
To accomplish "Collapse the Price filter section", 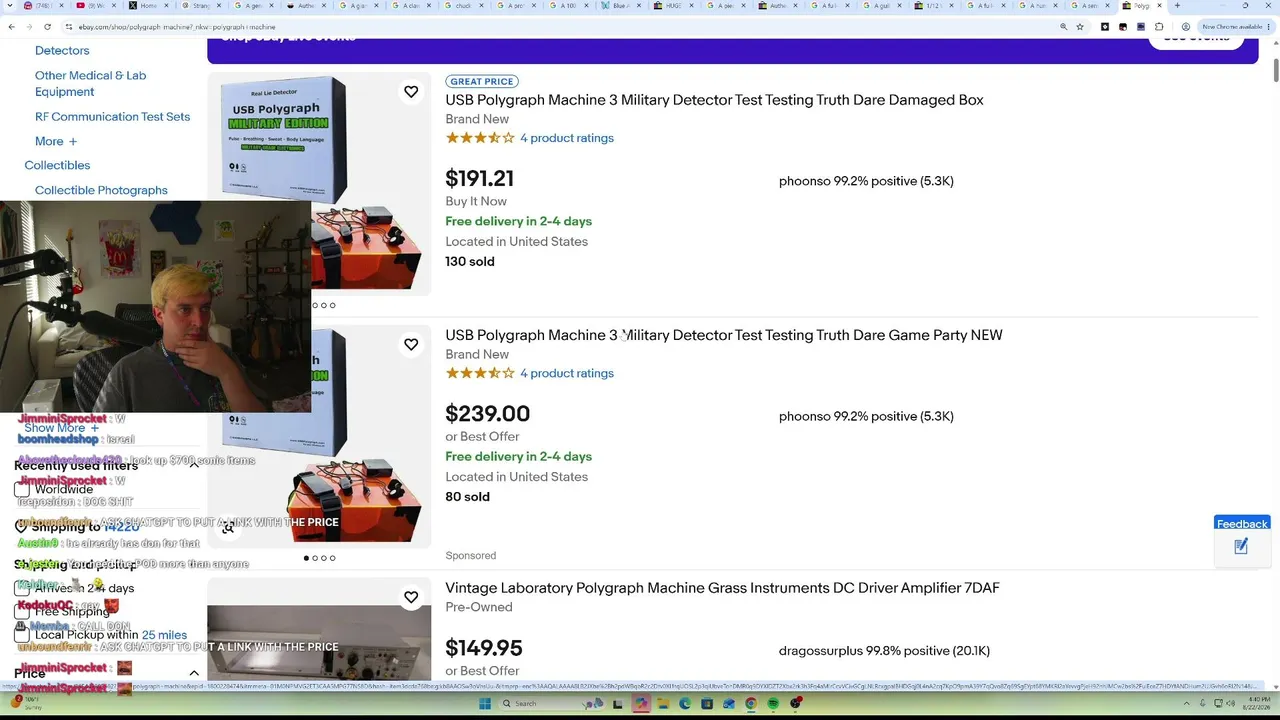I will (x=194, y=674).
